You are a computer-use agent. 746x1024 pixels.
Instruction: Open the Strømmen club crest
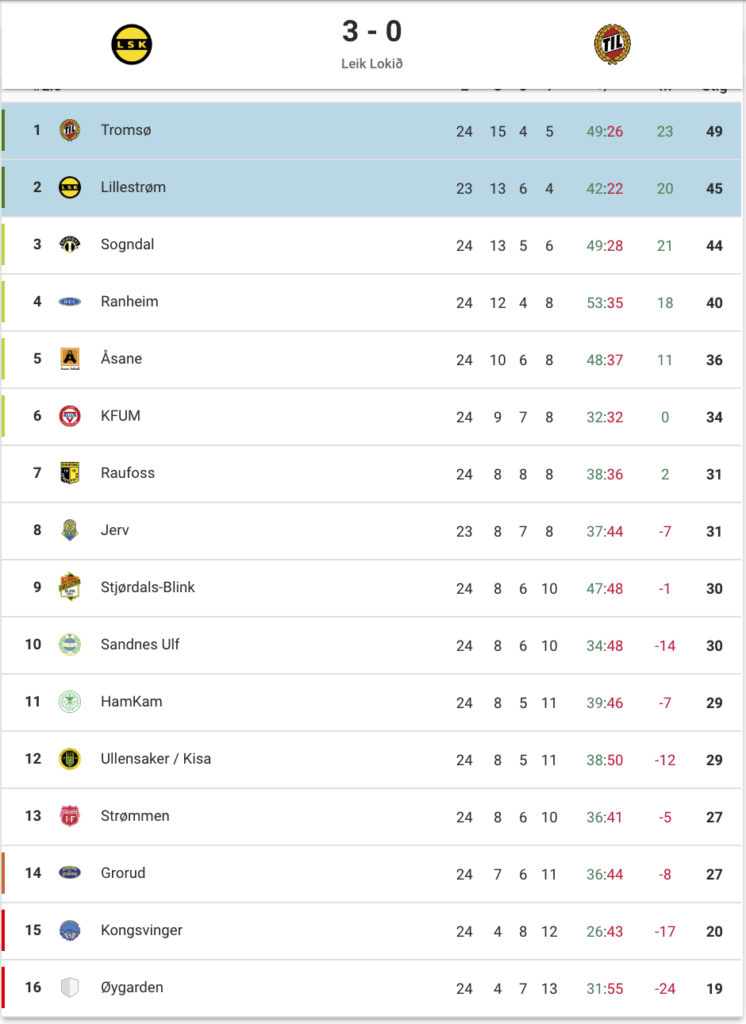coord(70,816)
